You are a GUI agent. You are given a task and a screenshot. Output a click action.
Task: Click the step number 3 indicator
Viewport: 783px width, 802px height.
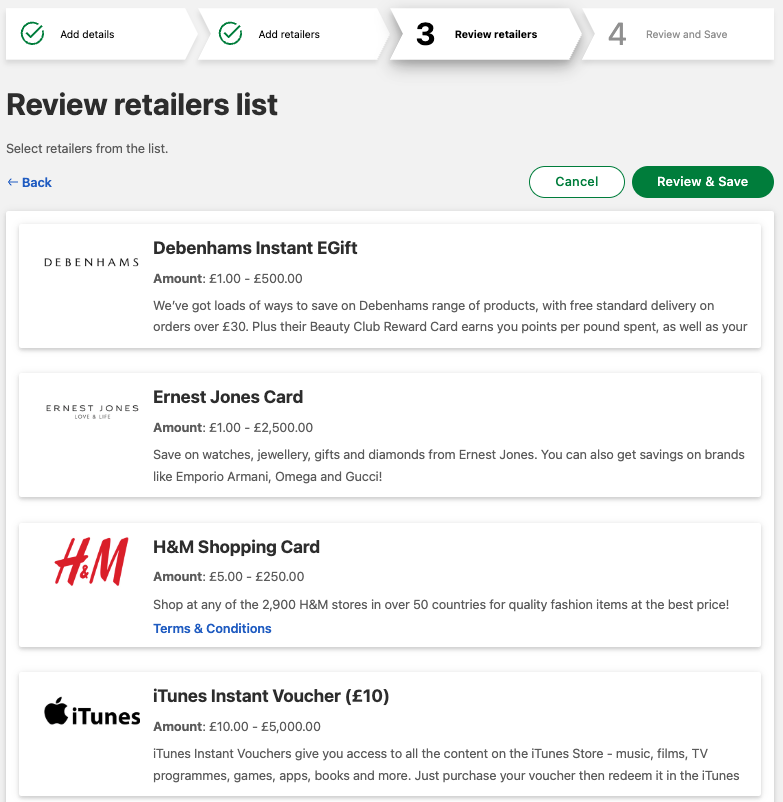pos(425,34)
